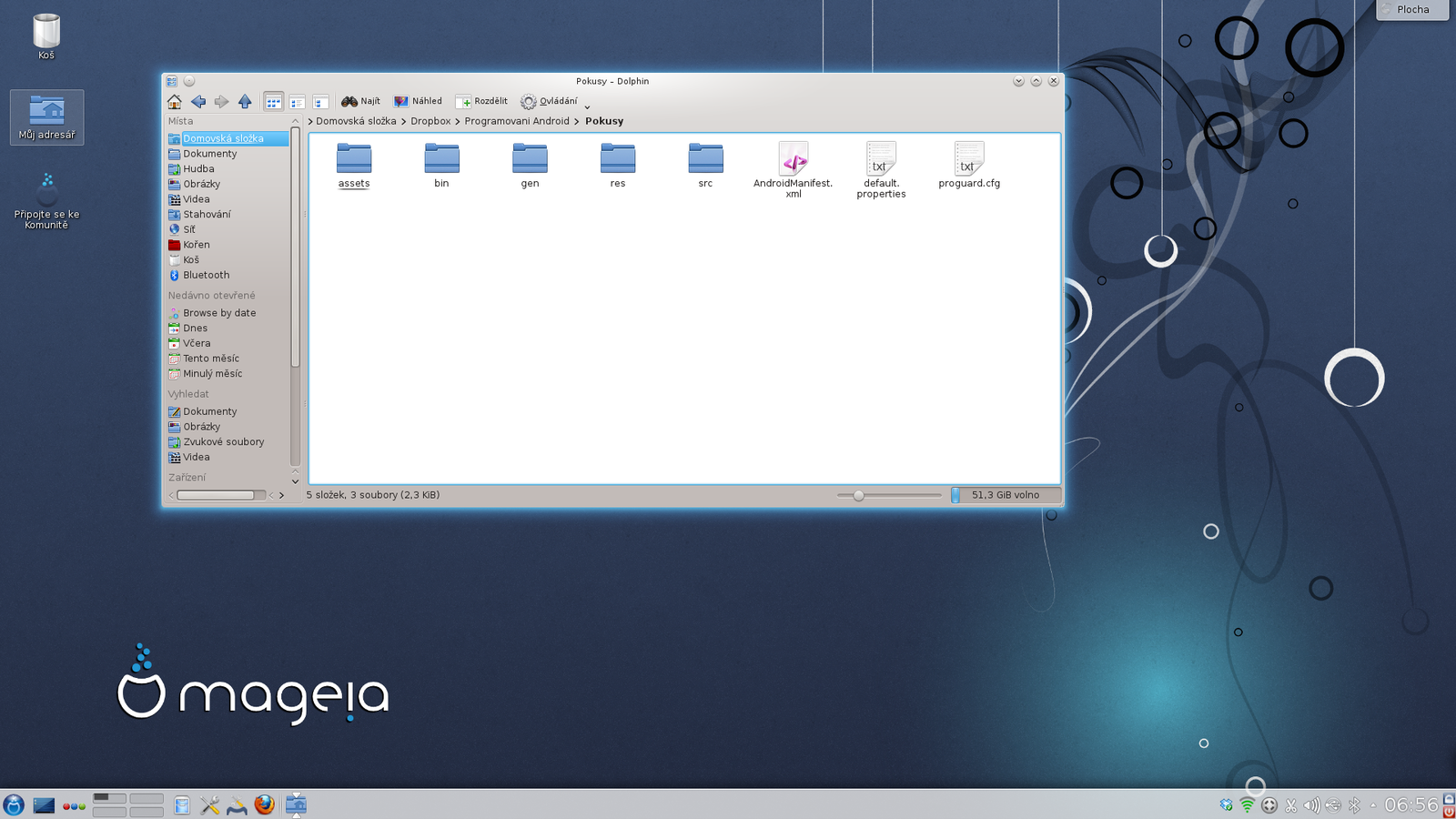This screenshot has height=819, width=1456.
Task: Collapse the Místa sidebar panel
Action: click(x=294, y=120)
